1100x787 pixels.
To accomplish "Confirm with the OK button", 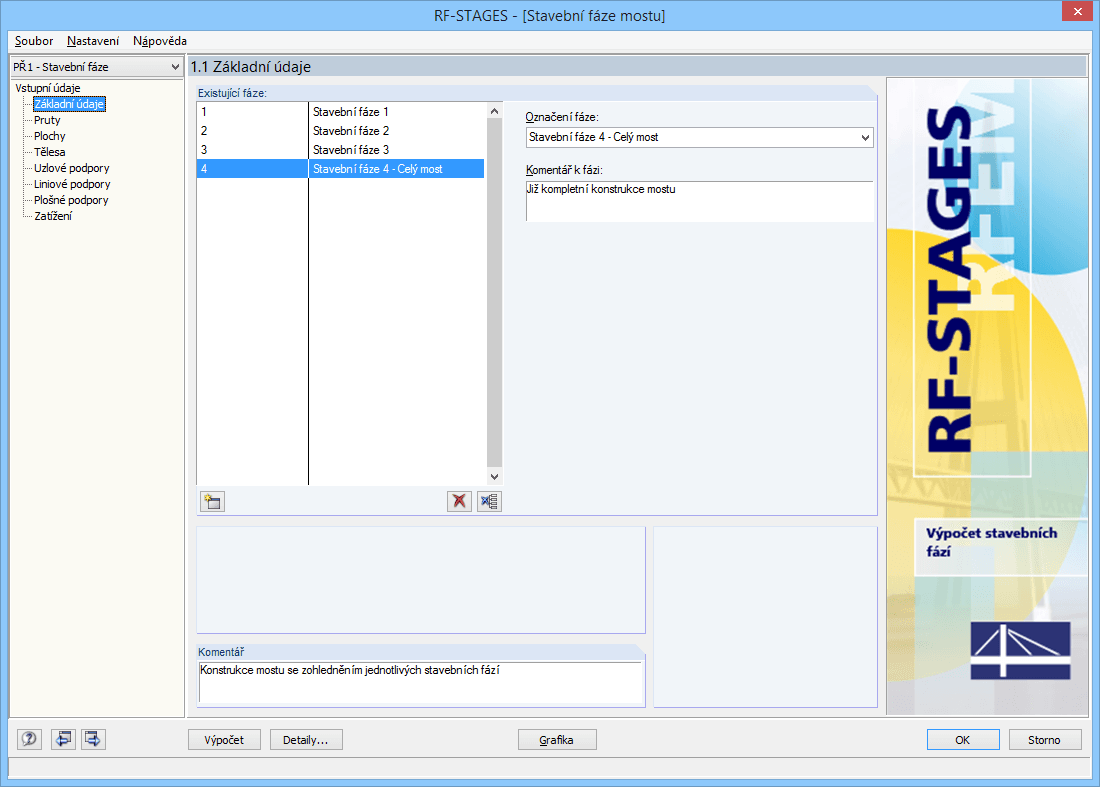I will click(962, 740).
